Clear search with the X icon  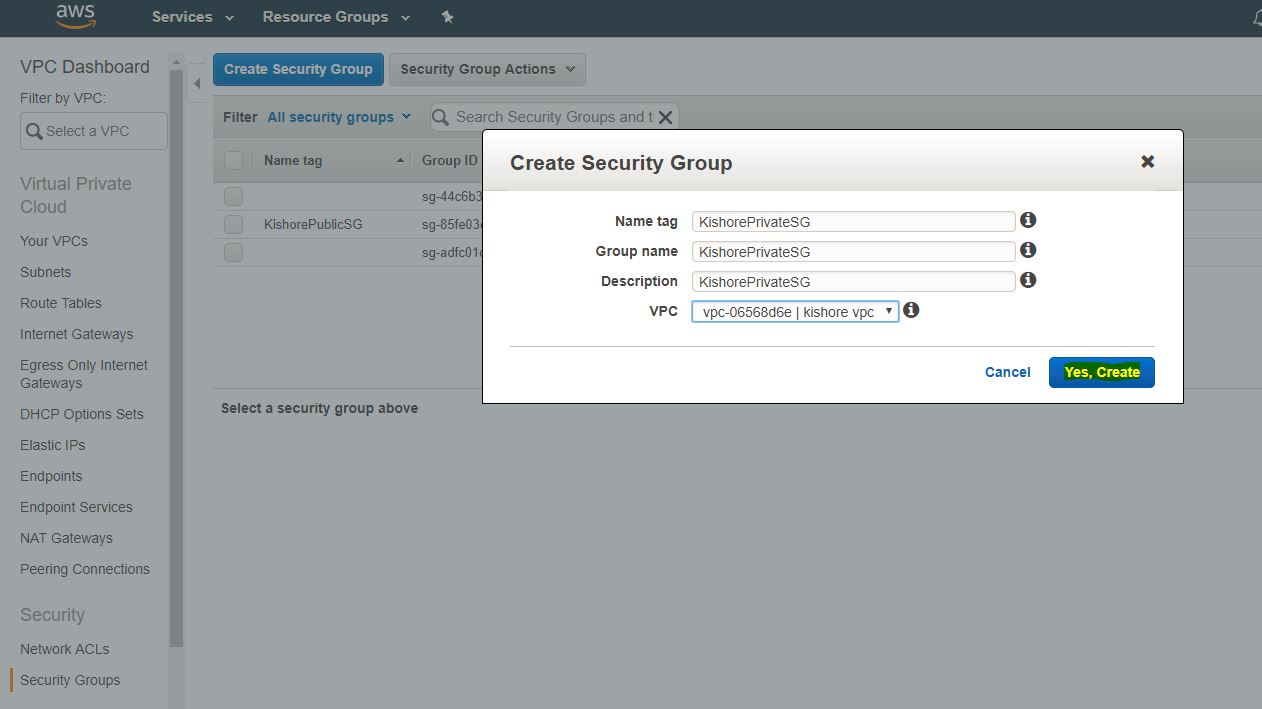665,117
